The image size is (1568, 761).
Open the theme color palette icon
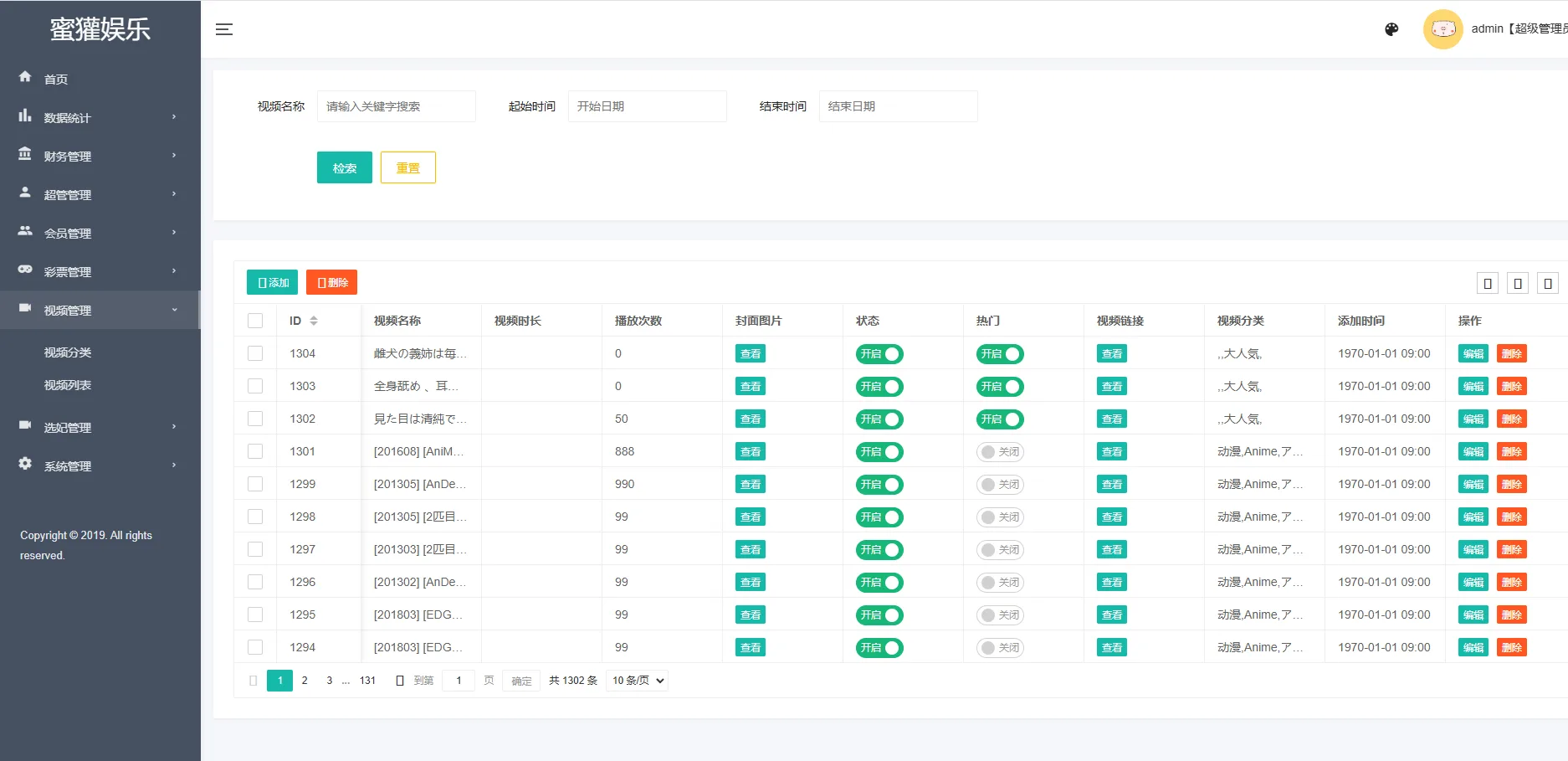[1391, 29]
